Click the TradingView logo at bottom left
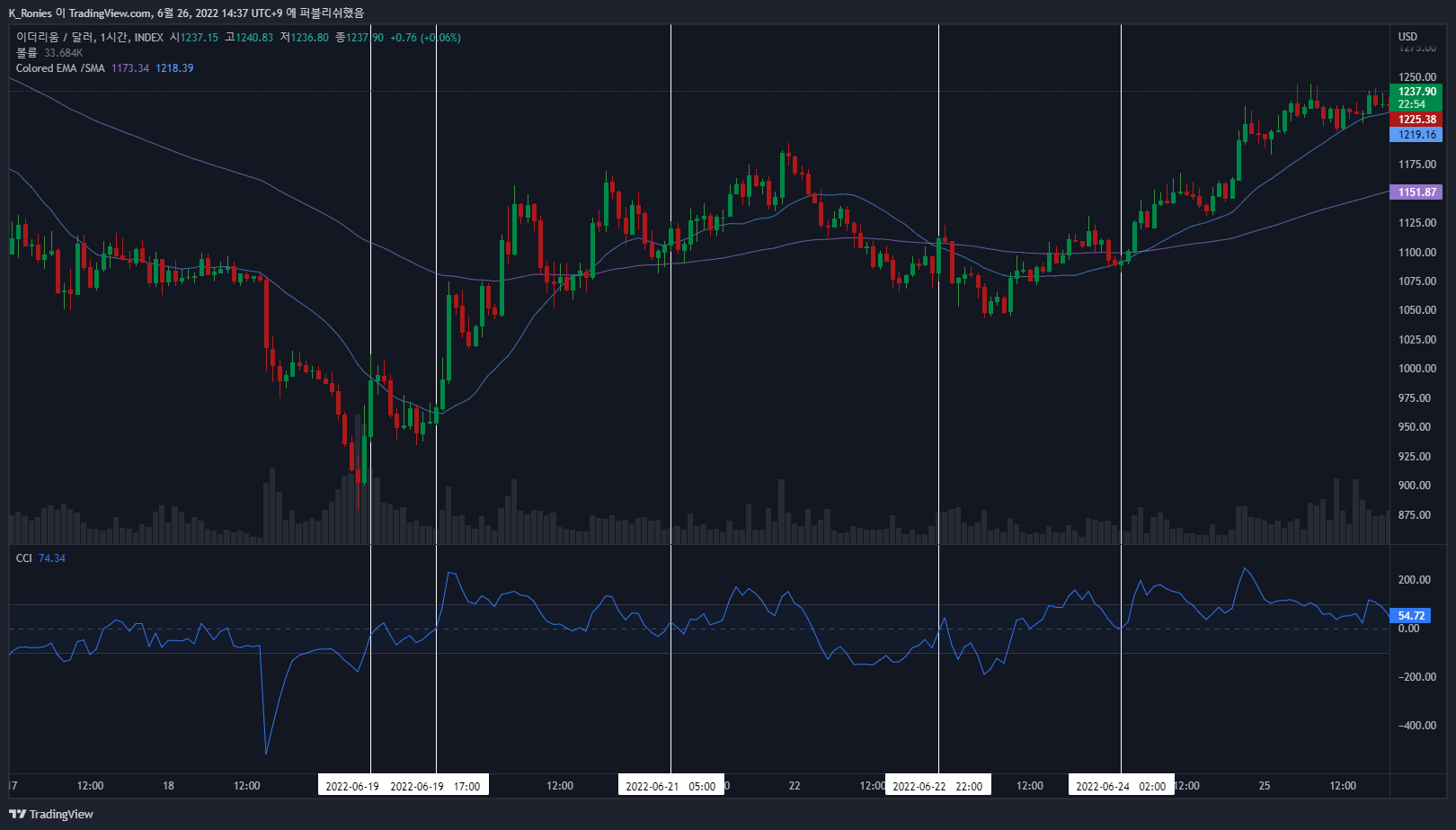Viewport: 1456px width, 830px height. 51,814
